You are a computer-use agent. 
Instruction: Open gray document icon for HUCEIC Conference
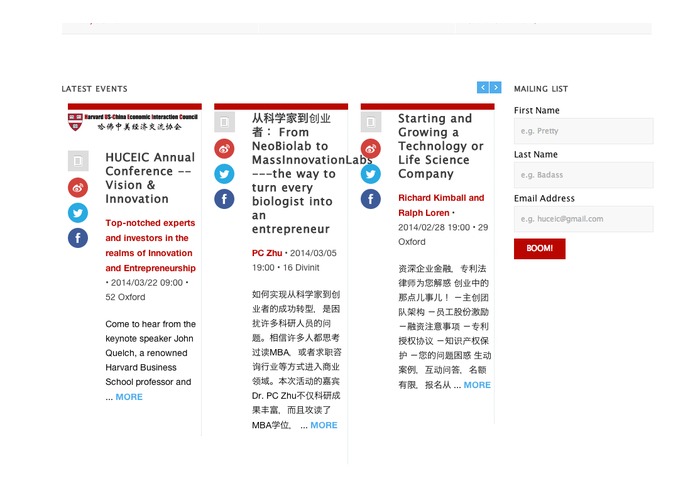pyautogui.click(x=78, y=161)
